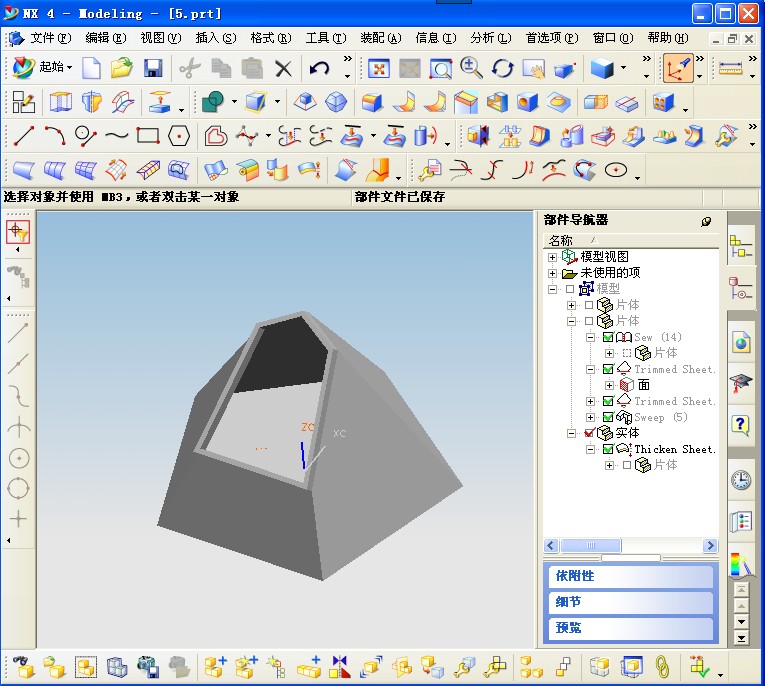
Task: Expand the 细节 panel bar
Action: click(631, 602)
